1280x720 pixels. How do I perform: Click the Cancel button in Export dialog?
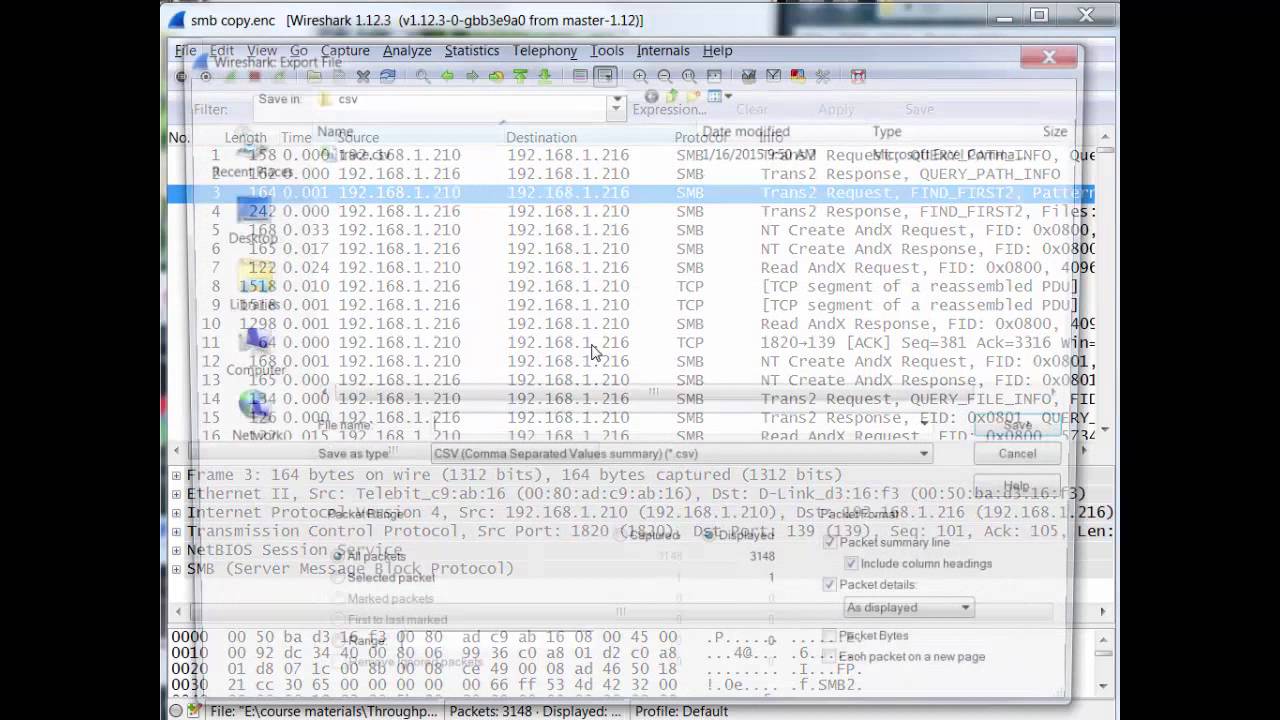tap(1017, 453)
